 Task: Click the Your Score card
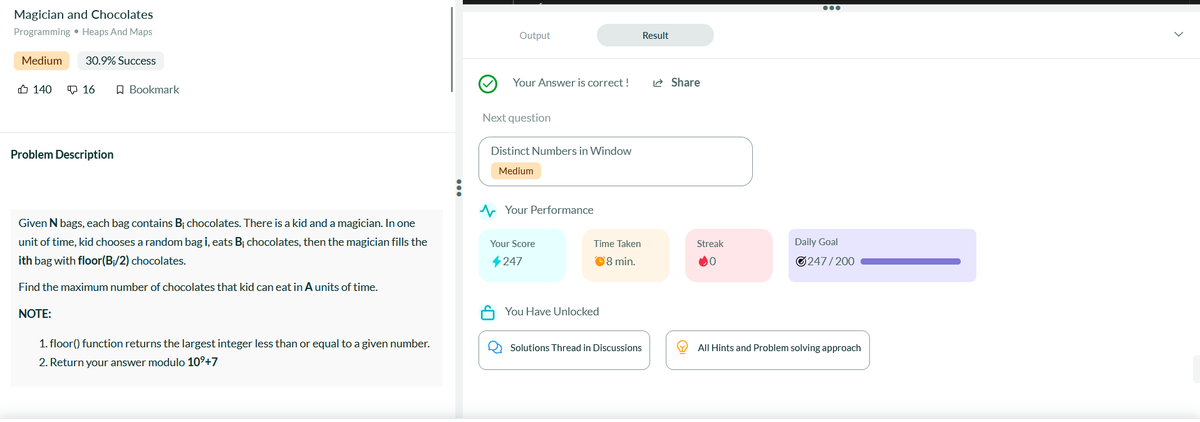tap(523, 255)
